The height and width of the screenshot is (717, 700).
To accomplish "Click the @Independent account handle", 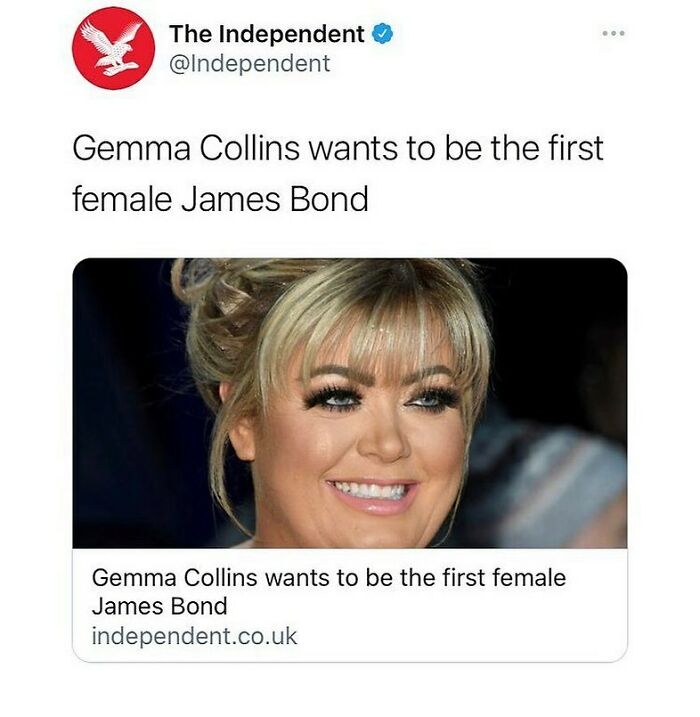I will 250,64.
